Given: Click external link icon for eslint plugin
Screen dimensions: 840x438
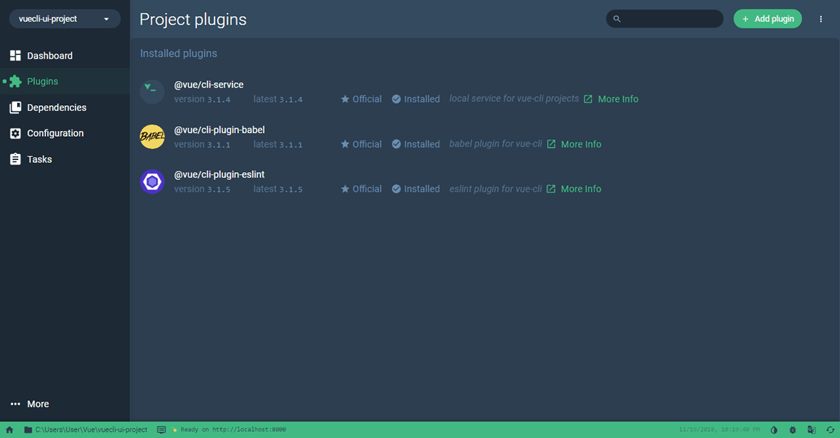Looking at the screenshot, I should [x=551, y=189].
